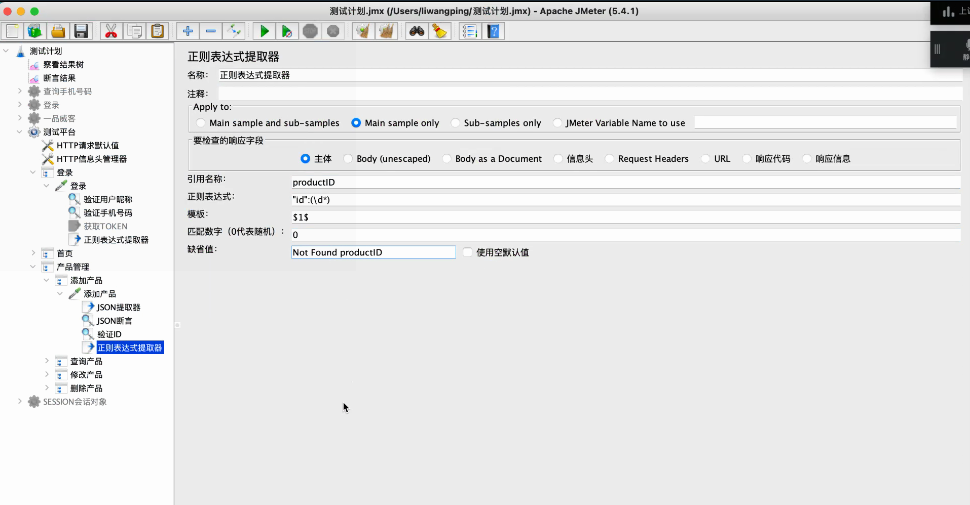Collapse the 产品管理 controller node

click(33, 267)
